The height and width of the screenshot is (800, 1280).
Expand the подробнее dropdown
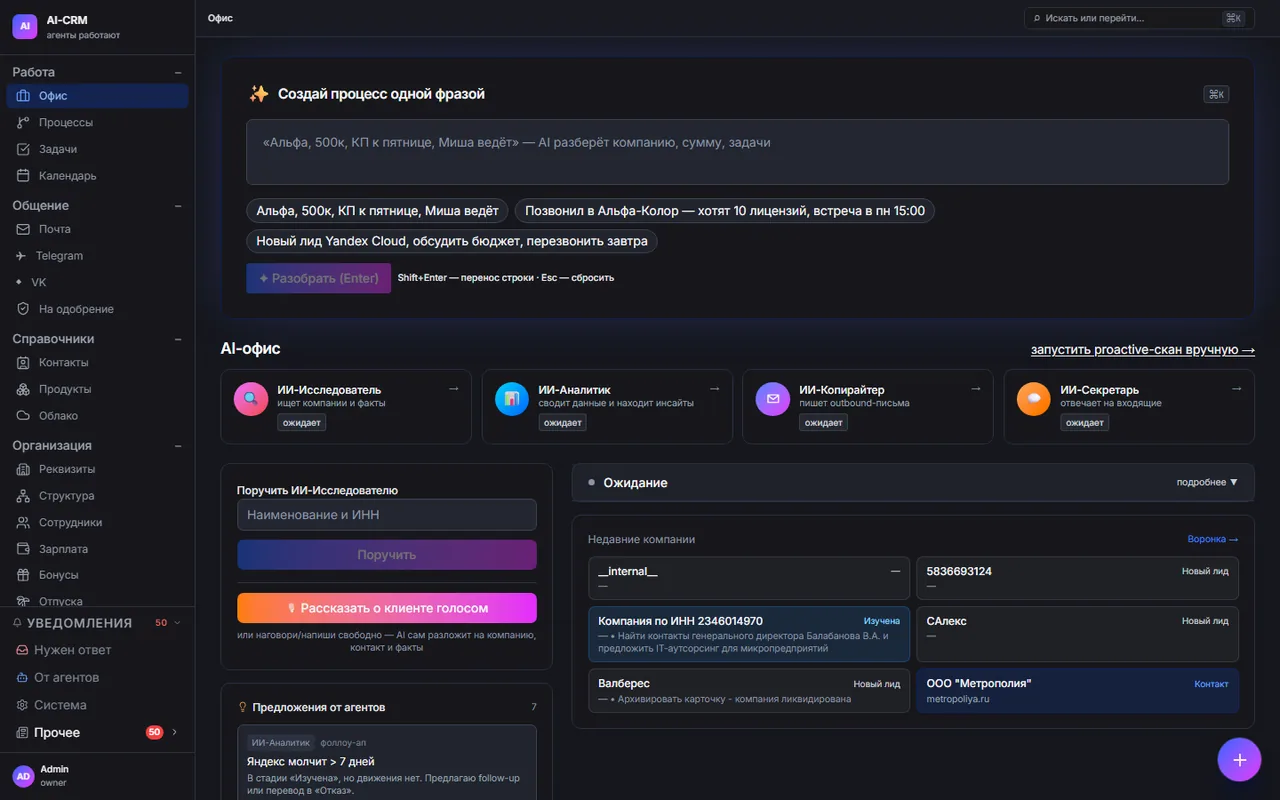(x=1207, y=482)
